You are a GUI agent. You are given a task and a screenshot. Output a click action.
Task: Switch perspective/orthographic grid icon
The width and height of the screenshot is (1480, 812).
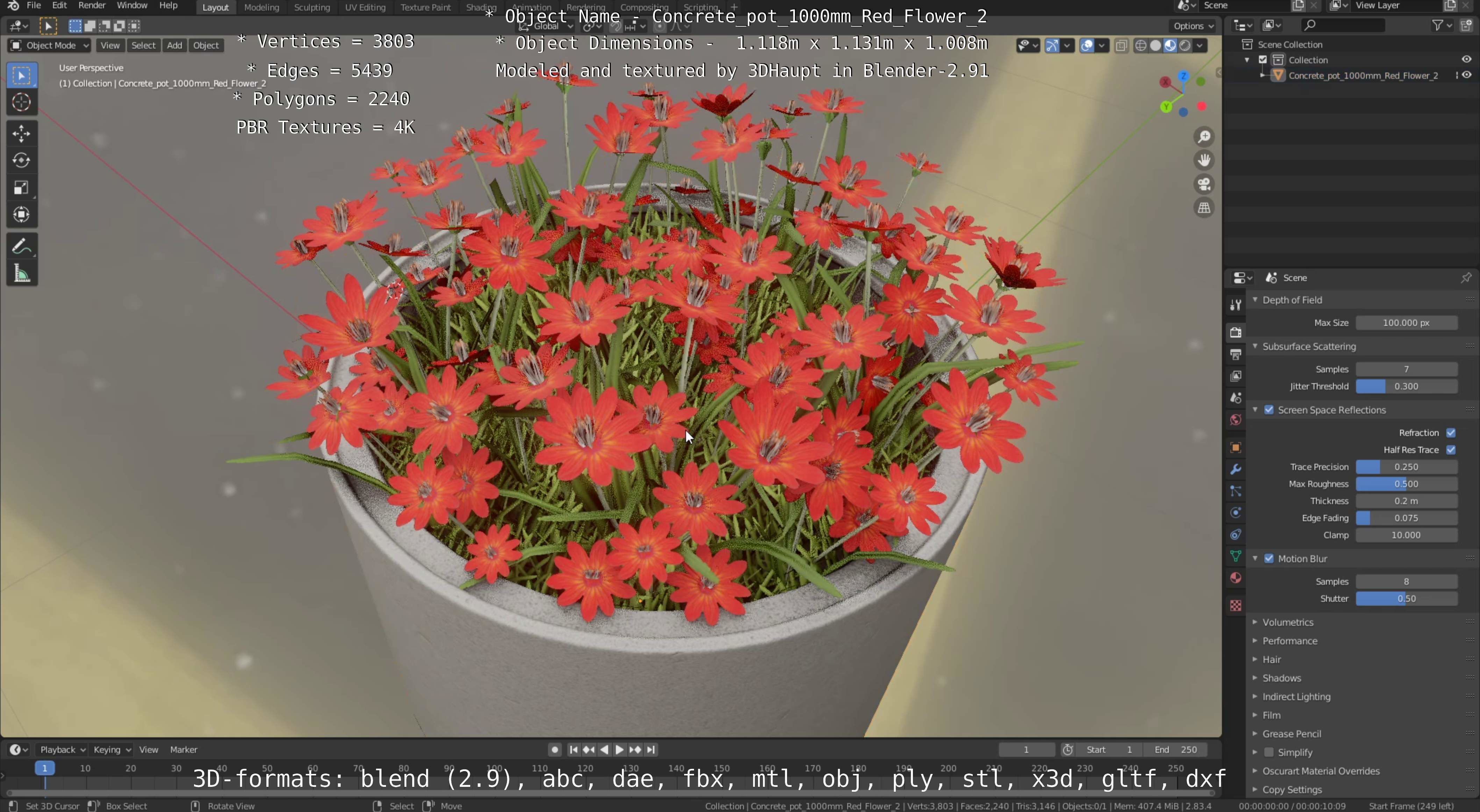click(1204, 208)
